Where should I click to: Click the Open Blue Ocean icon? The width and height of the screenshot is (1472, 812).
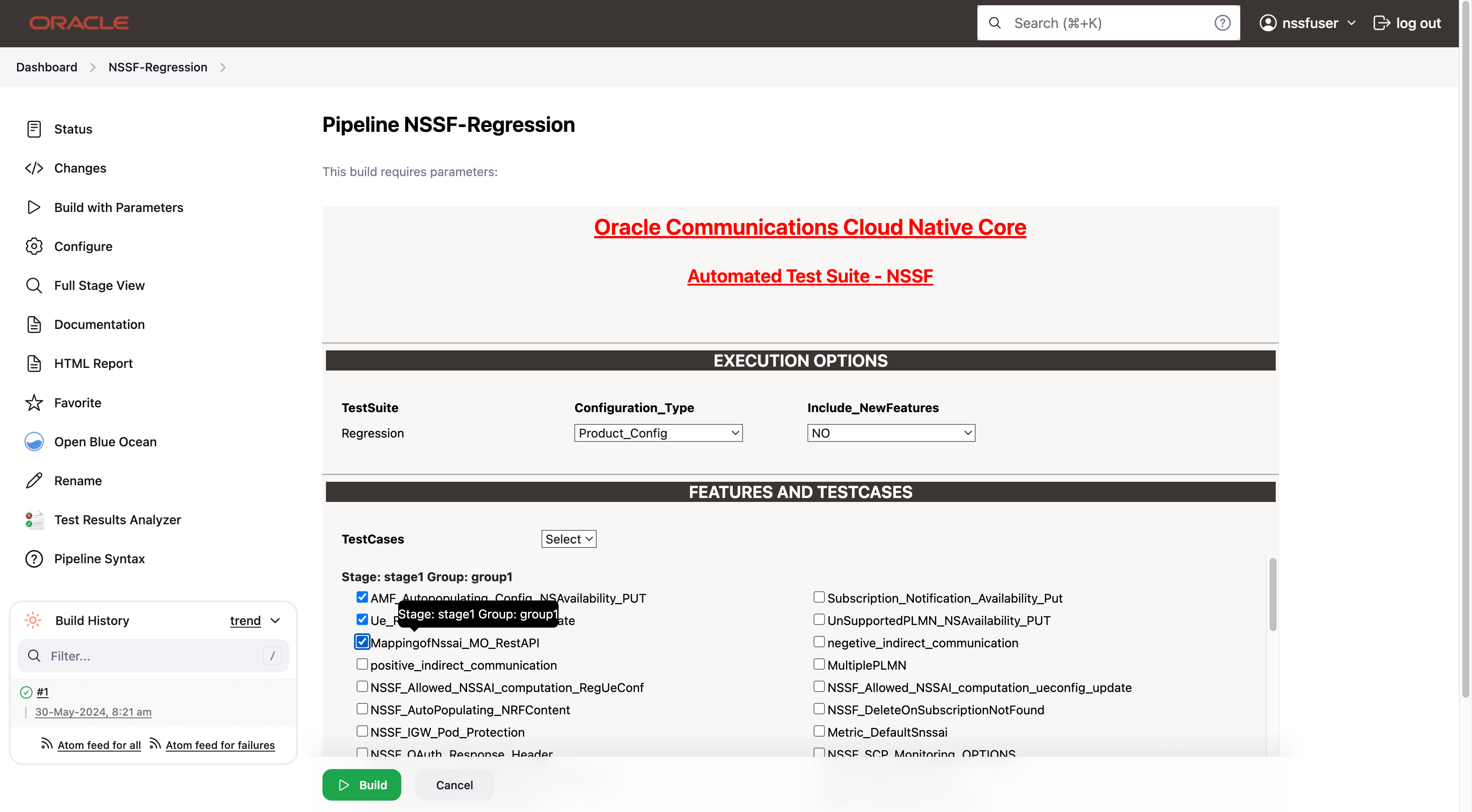pos(34,442)
